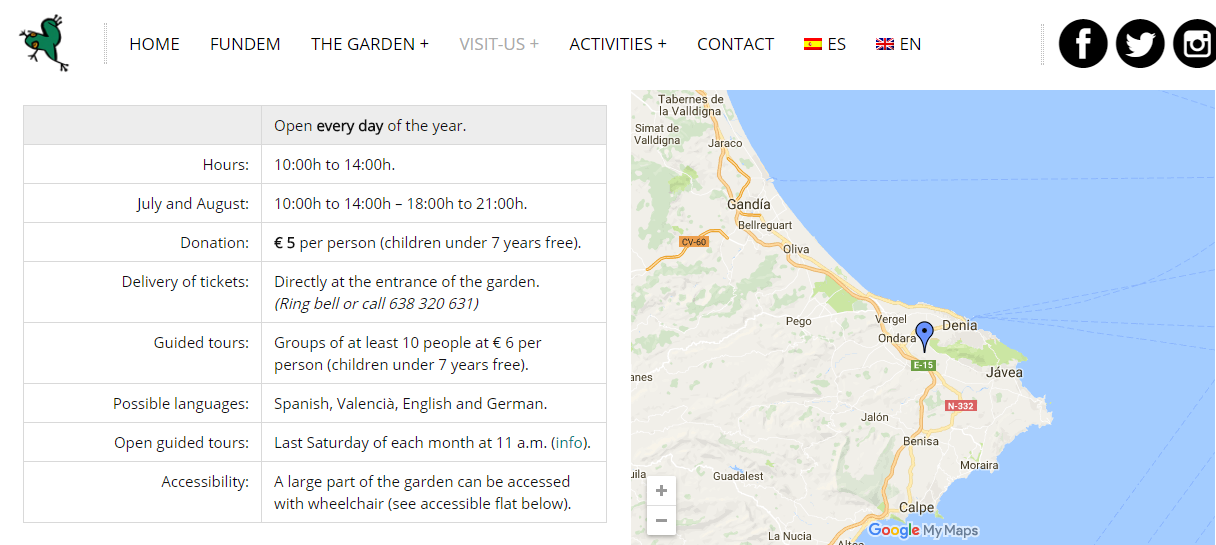Click the Calpe label on map
The width and height of the screenshot is (1216, 545).
[x=916, y=507]
